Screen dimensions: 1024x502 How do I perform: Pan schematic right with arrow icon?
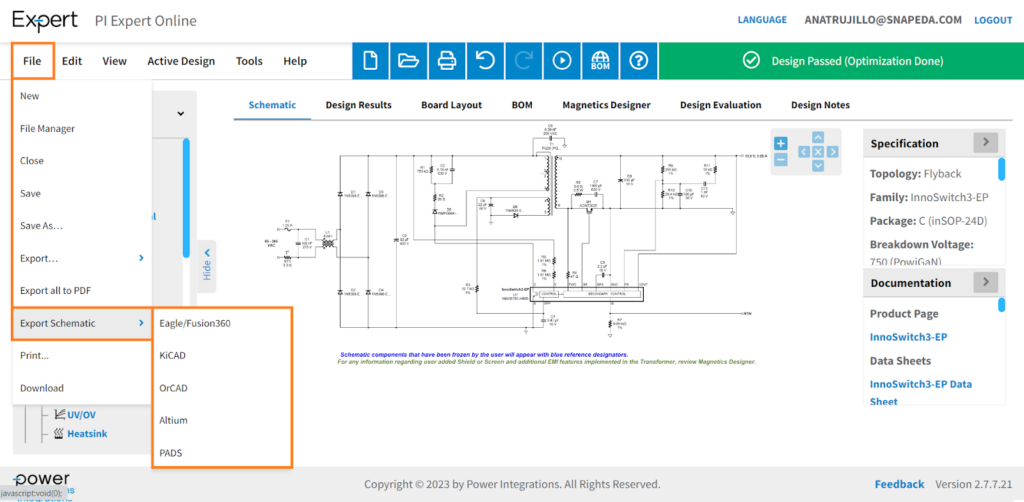[832, 152]
